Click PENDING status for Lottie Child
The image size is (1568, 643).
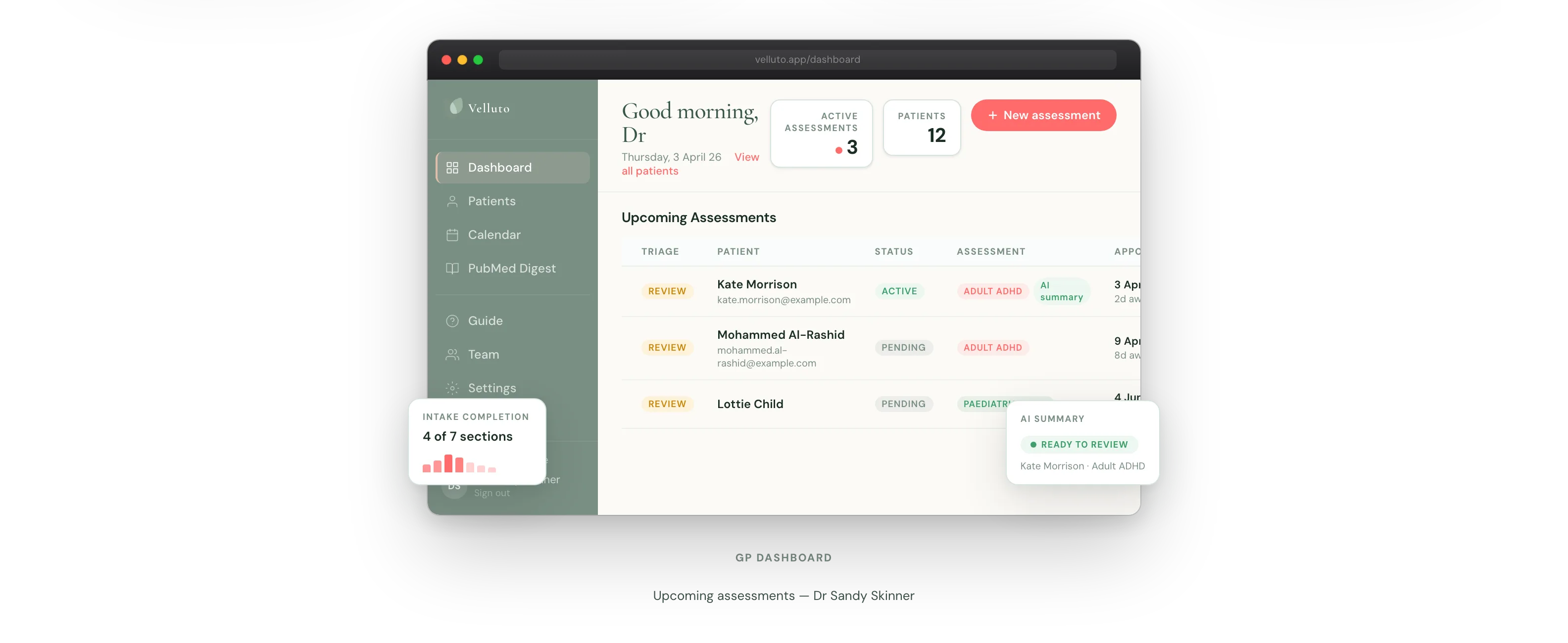point(903,404)
